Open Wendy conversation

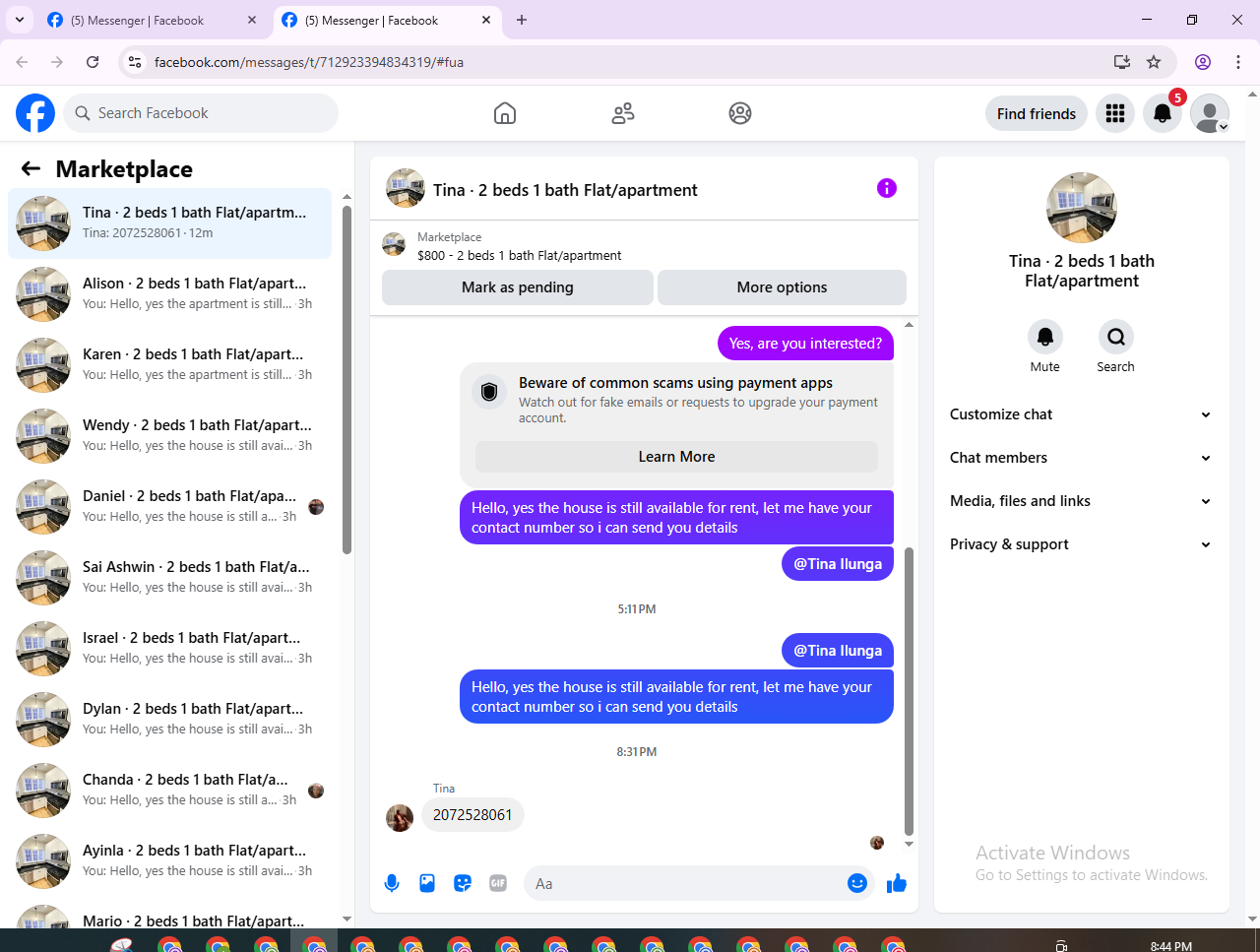(x=170, y=436)
